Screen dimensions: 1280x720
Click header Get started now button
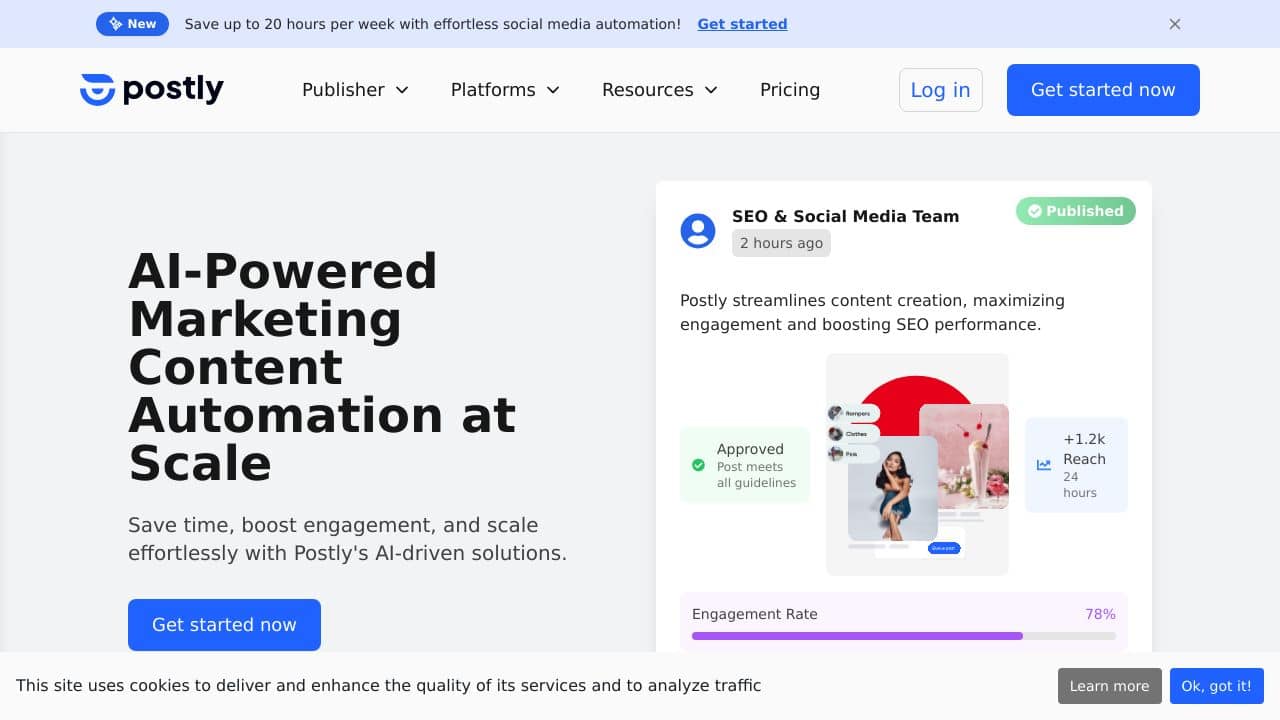coord(1103,90)
